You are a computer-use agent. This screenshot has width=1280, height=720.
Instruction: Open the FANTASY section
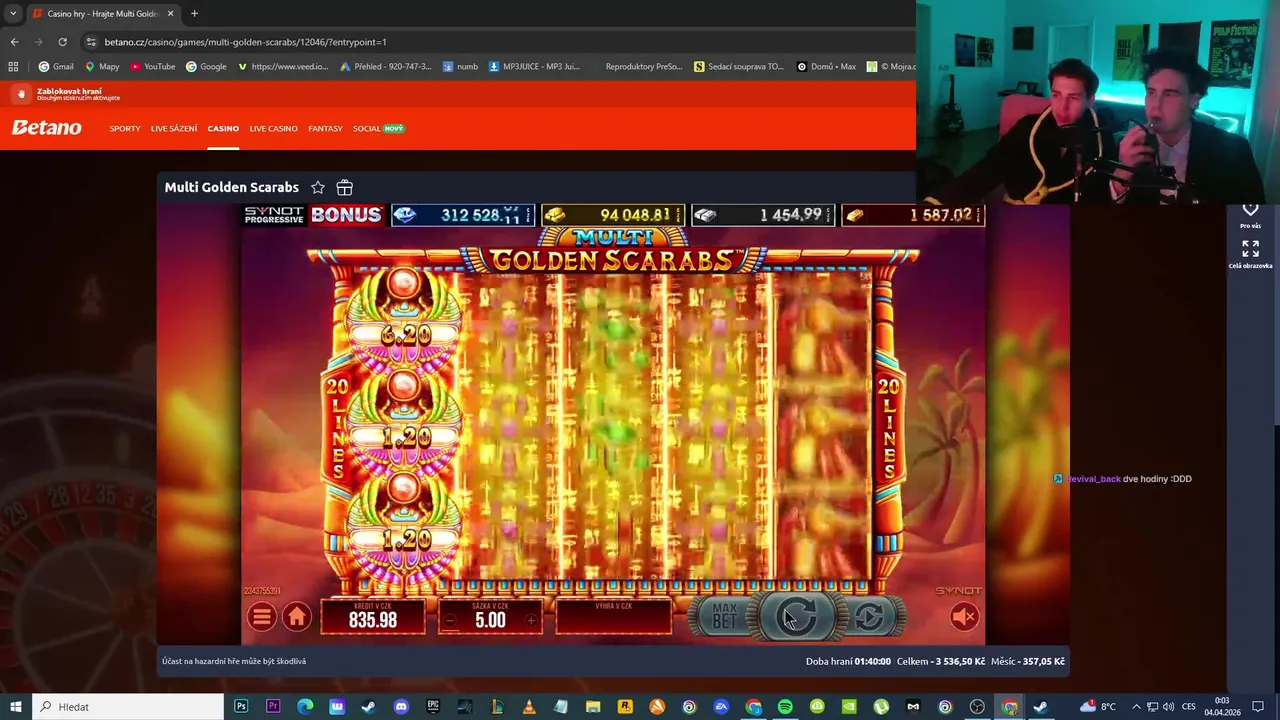point(325,128)
